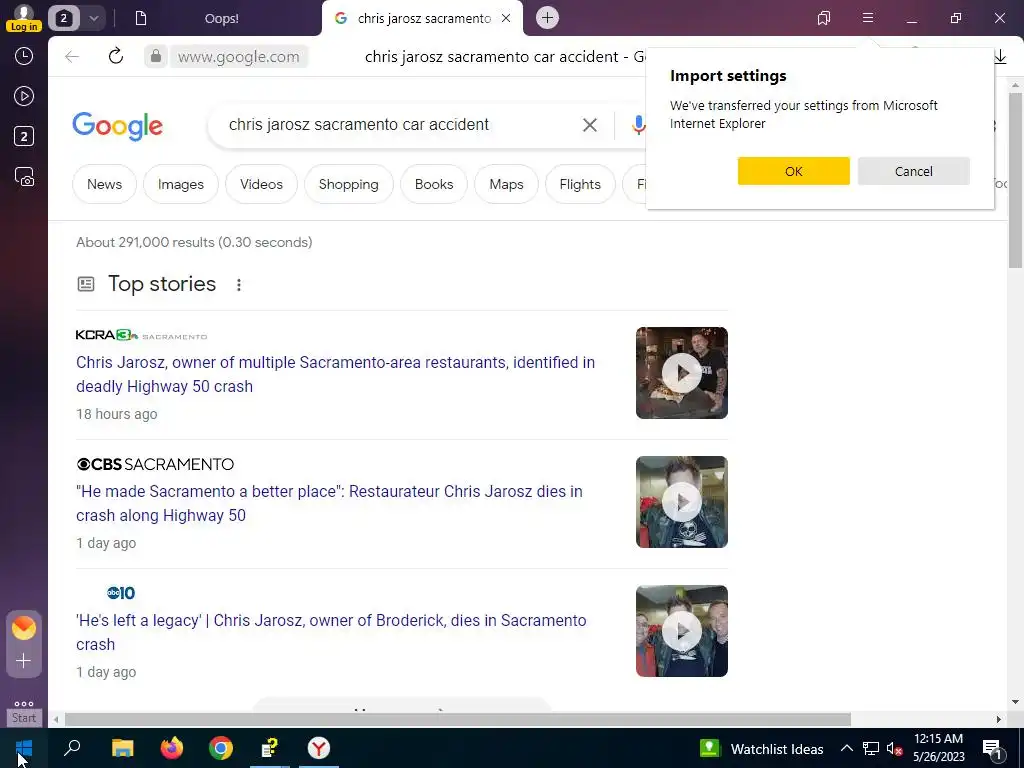Open the Windows Start menu
This screenshot has width=1024, height=768.
[24, 748]
